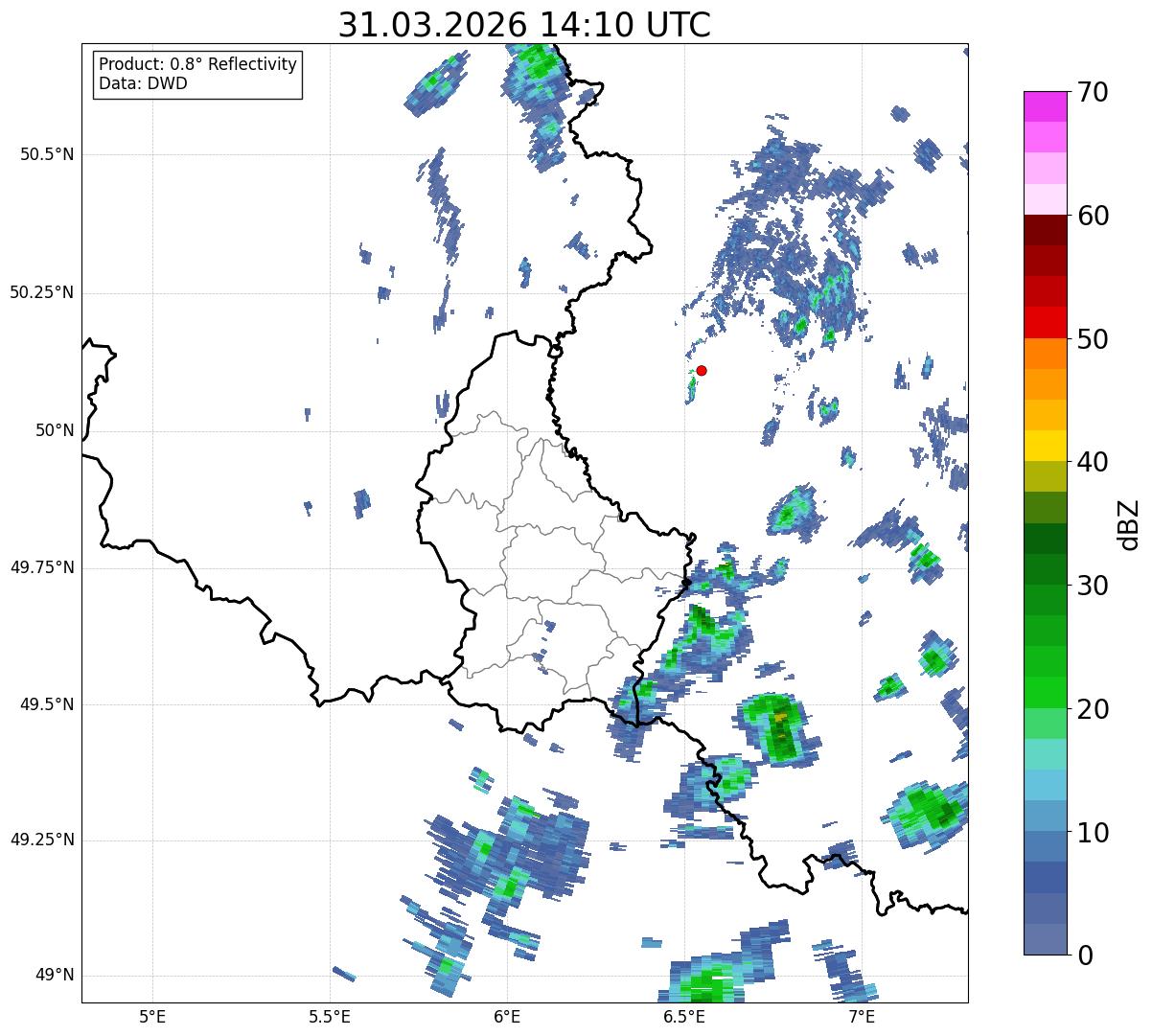Click the "50.25°N" latitude label
Screen dimensions: 1152x1036
tap(42, 292)
